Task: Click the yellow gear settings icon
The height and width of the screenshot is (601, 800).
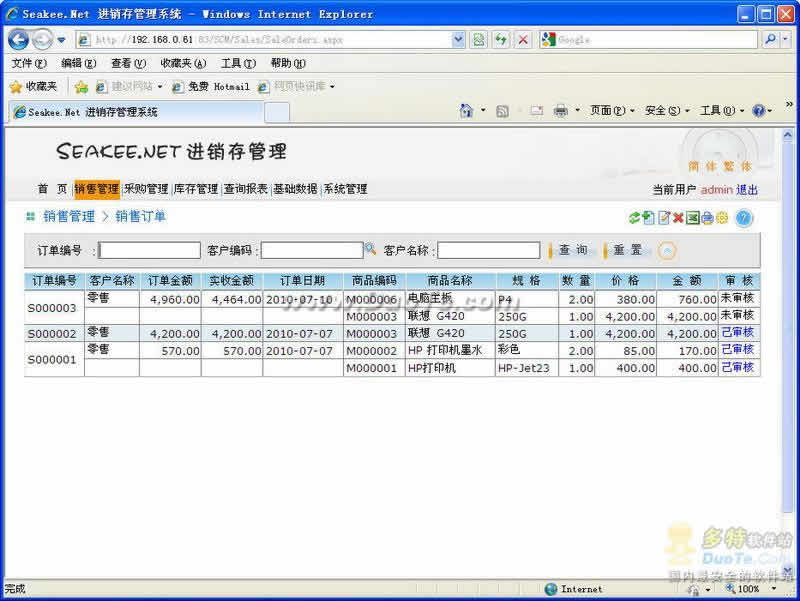Action: coord(722,218)
